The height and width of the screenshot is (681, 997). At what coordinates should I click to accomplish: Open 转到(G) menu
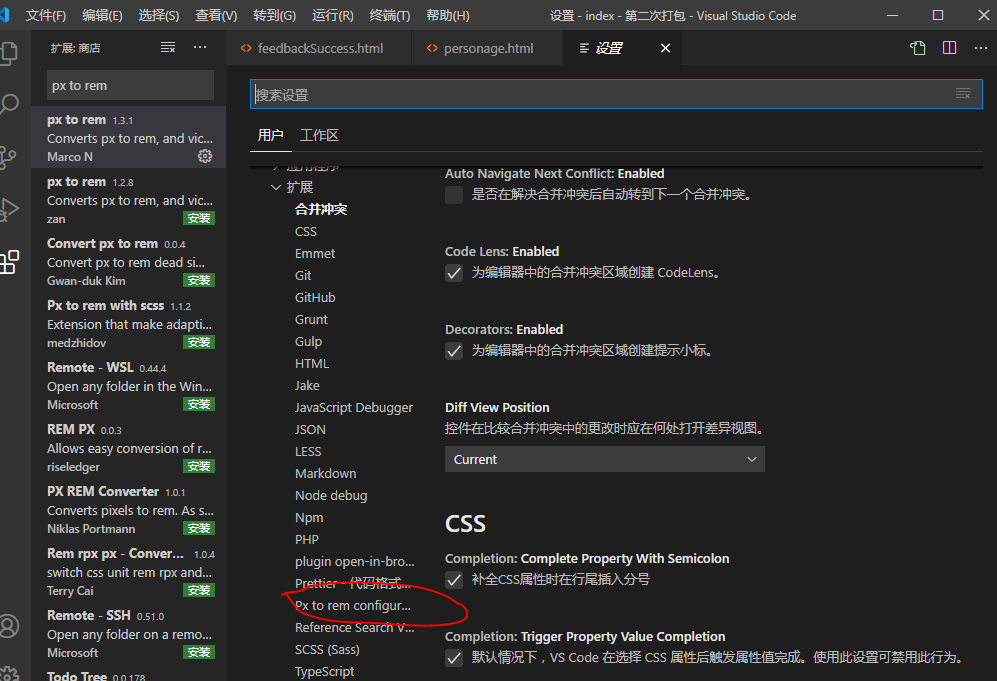tap(275, 15)
